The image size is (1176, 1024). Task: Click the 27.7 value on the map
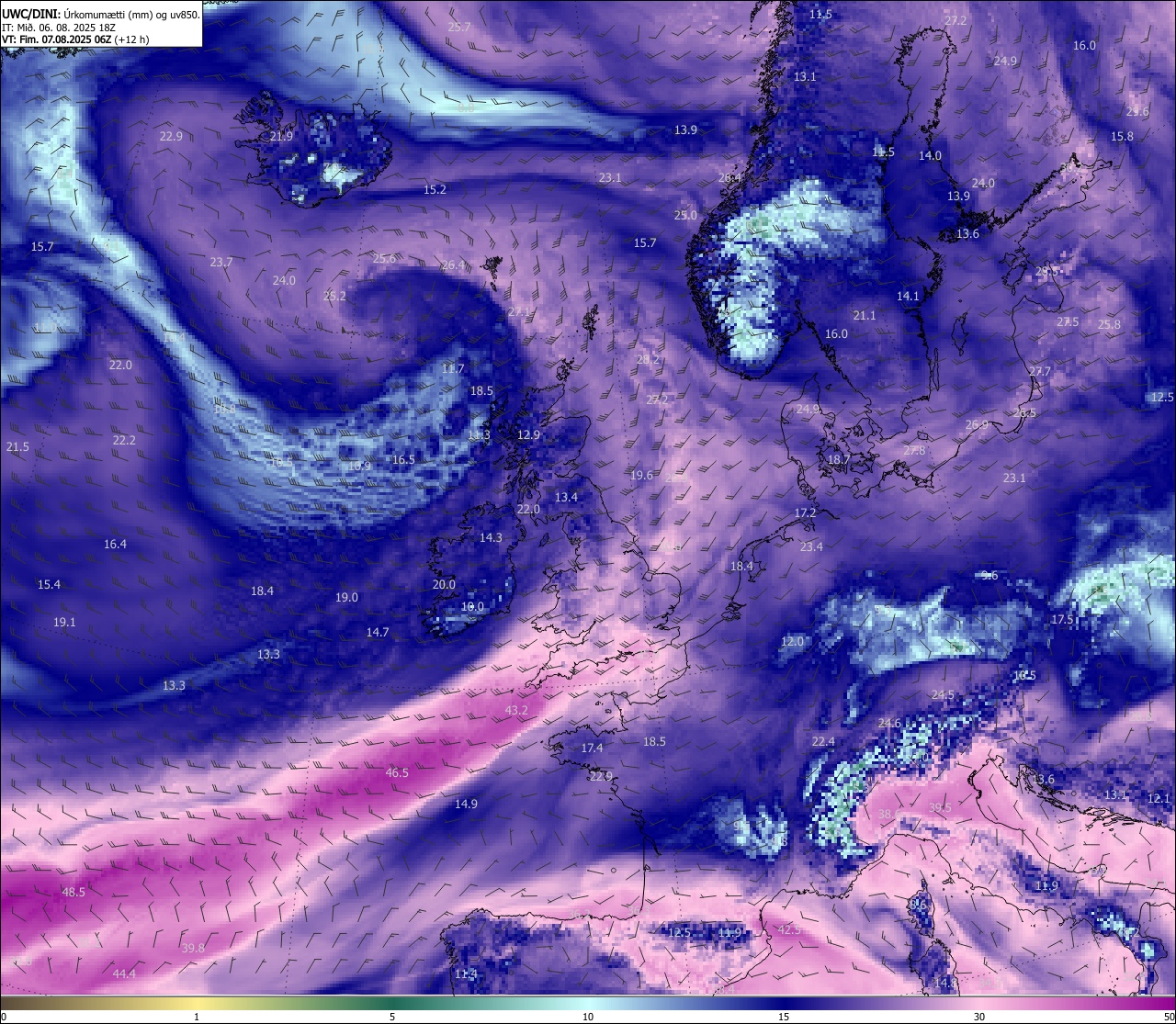pos(1039,371)
